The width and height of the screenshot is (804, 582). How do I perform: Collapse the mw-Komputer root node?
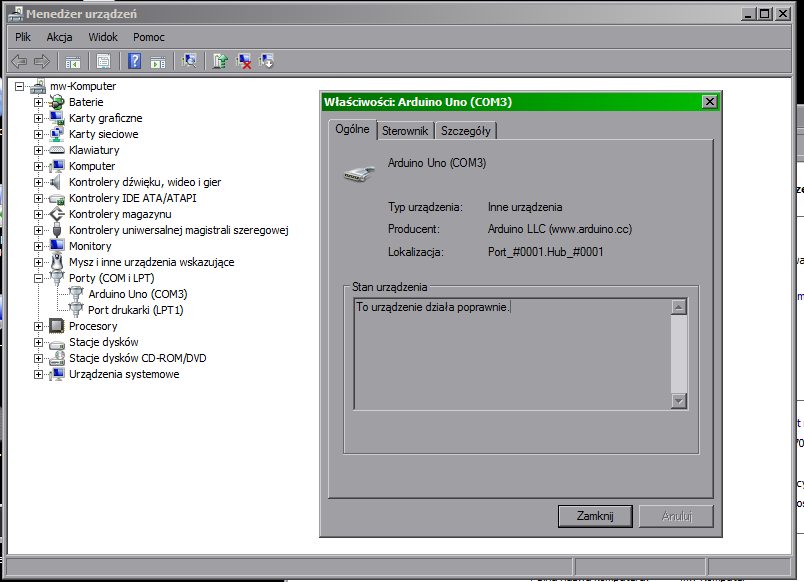(19, 86)
